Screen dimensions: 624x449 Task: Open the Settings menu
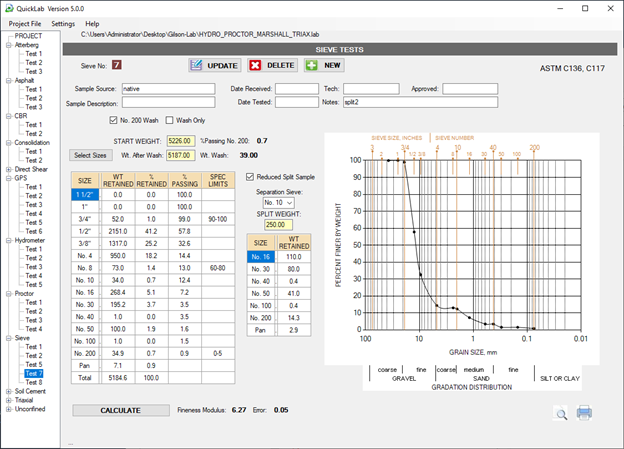tap(63, 23)
